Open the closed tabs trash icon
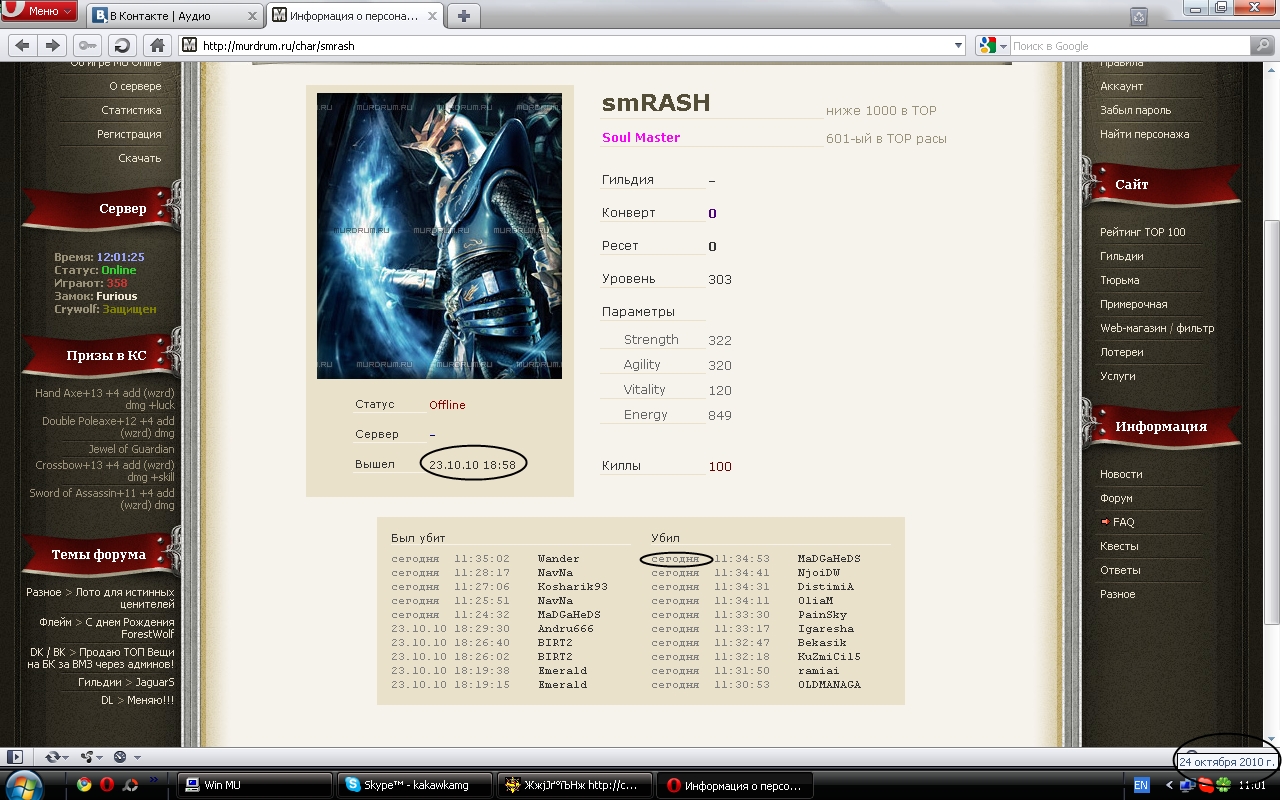 pyautogui.click(x=1139, y=16)
